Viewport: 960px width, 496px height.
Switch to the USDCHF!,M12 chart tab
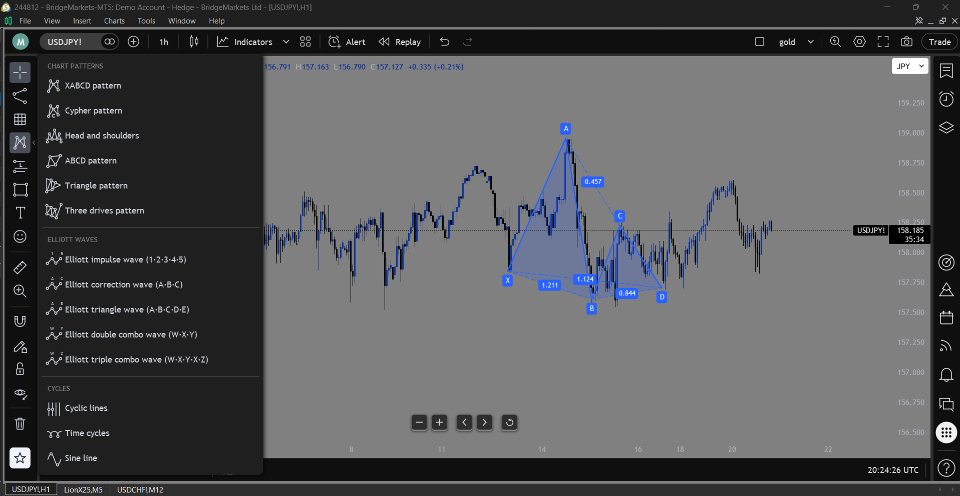[x=140, y=489]
